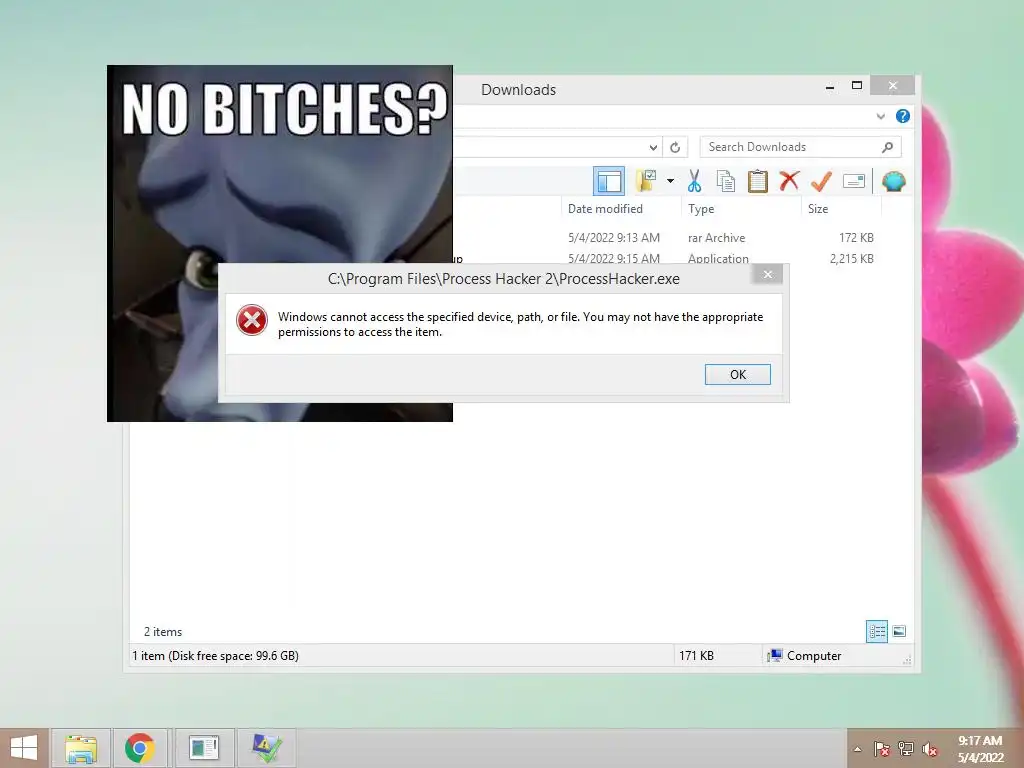Maximize the Downloads window

(857, 86)
